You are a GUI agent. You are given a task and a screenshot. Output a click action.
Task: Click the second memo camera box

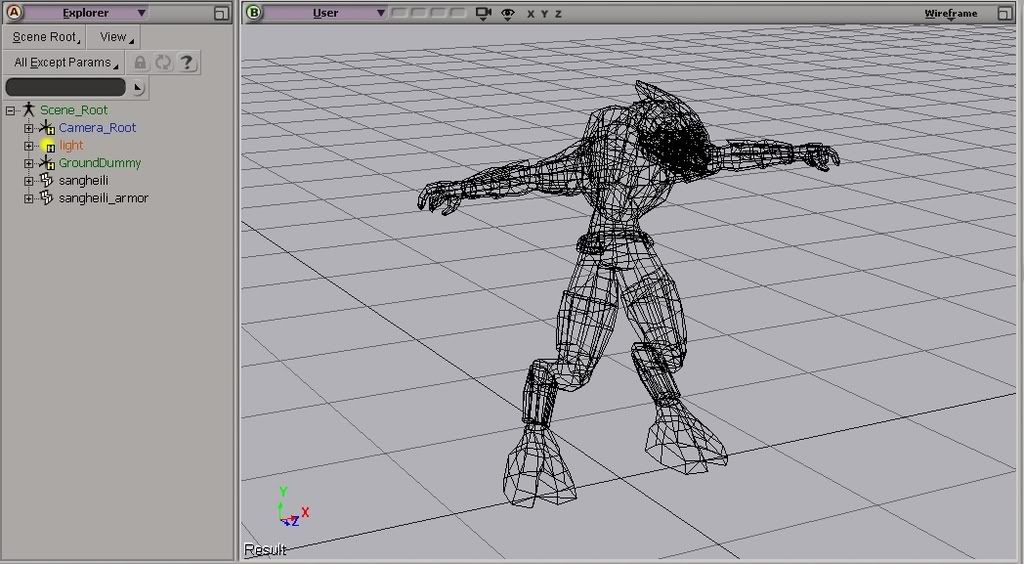tap(418, 13)
